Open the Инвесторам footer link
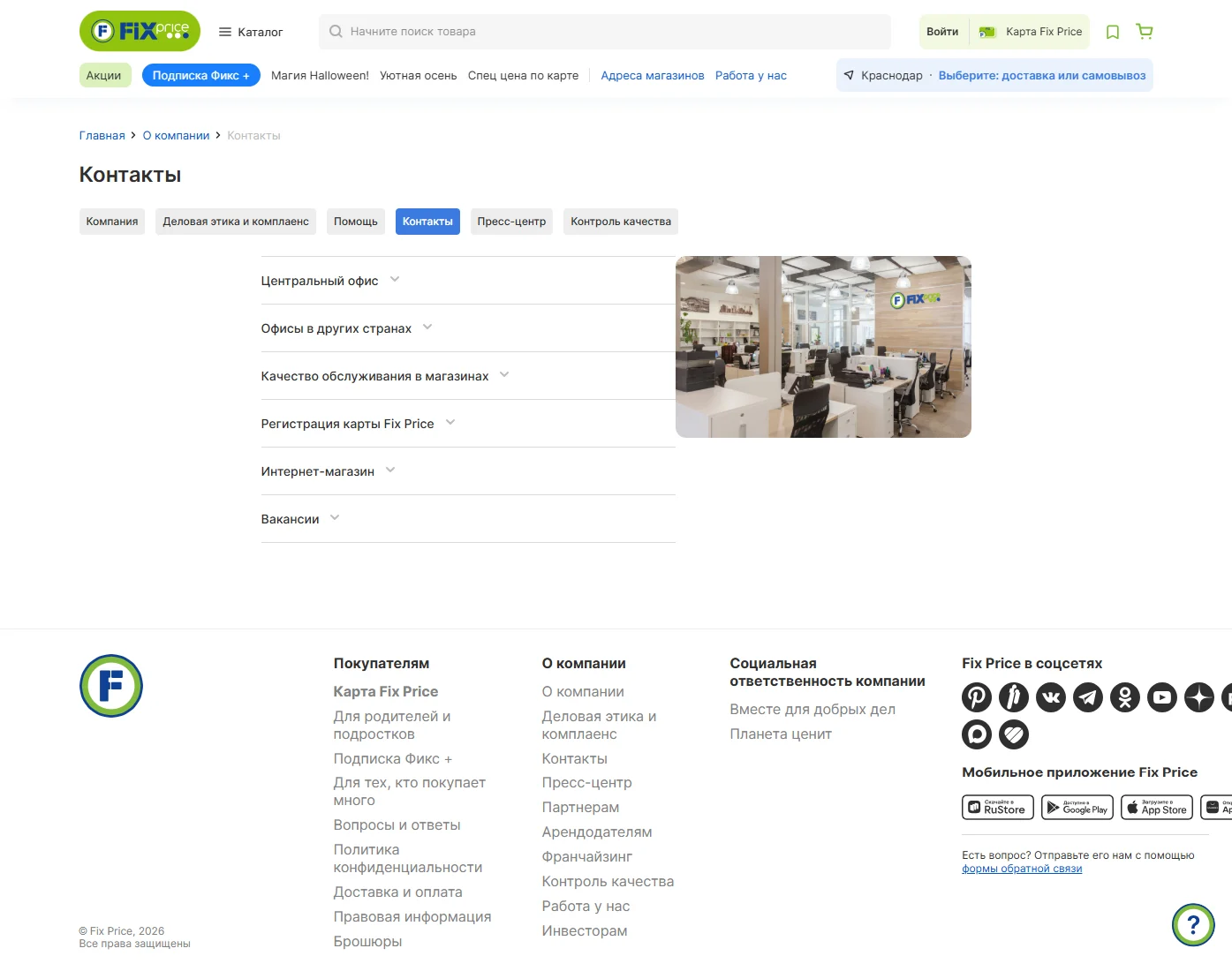 [585, 931]
